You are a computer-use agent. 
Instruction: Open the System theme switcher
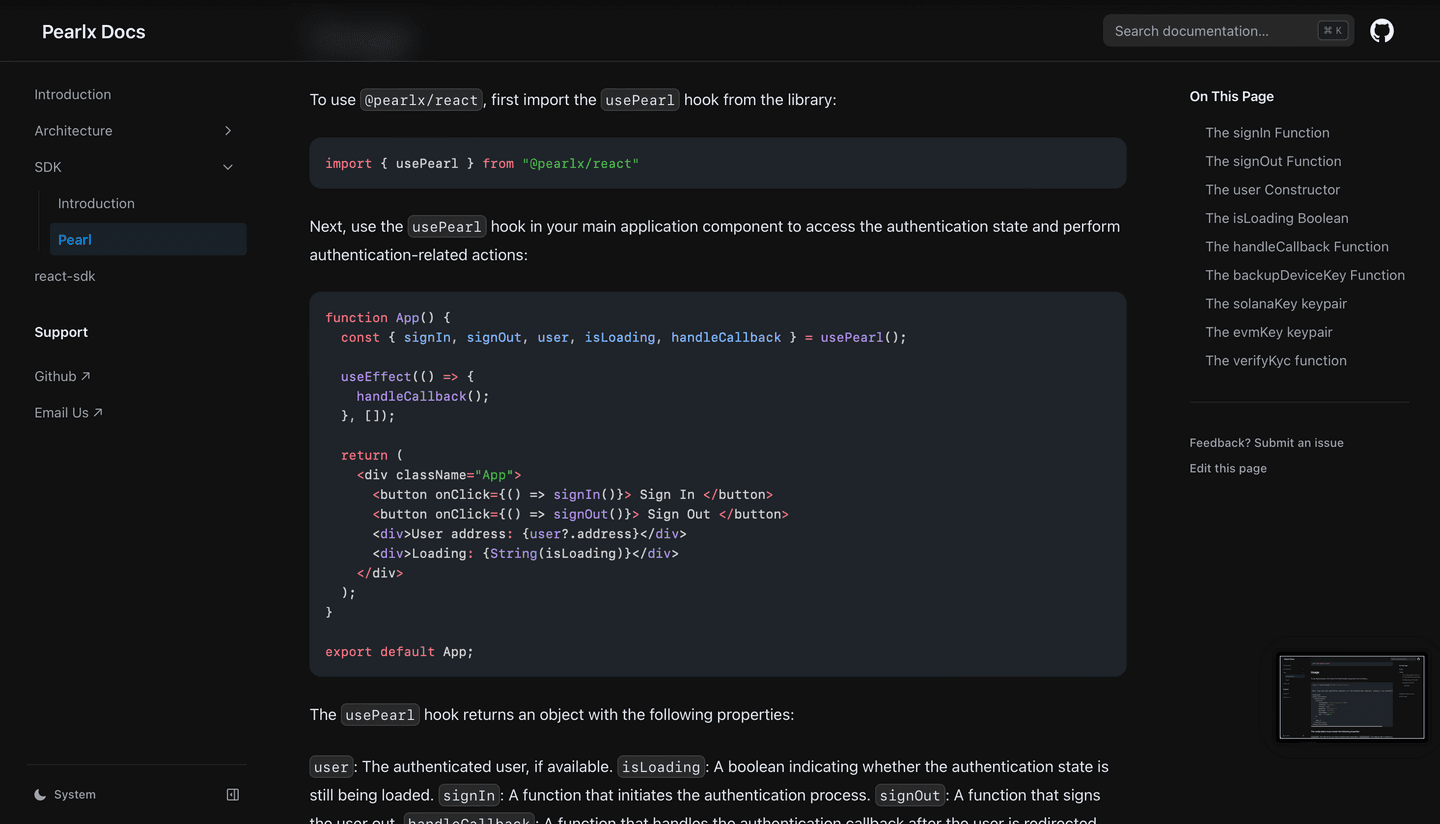pyautogui.click(x=65, y=795)
